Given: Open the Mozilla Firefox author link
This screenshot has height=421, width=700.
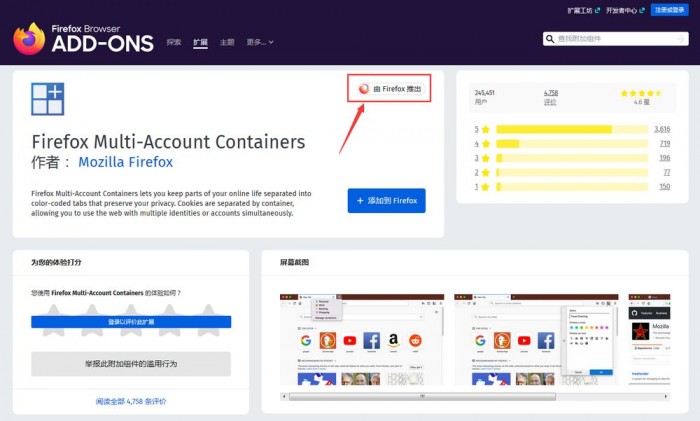Looking at the screenshot, I should coord(125,162).
